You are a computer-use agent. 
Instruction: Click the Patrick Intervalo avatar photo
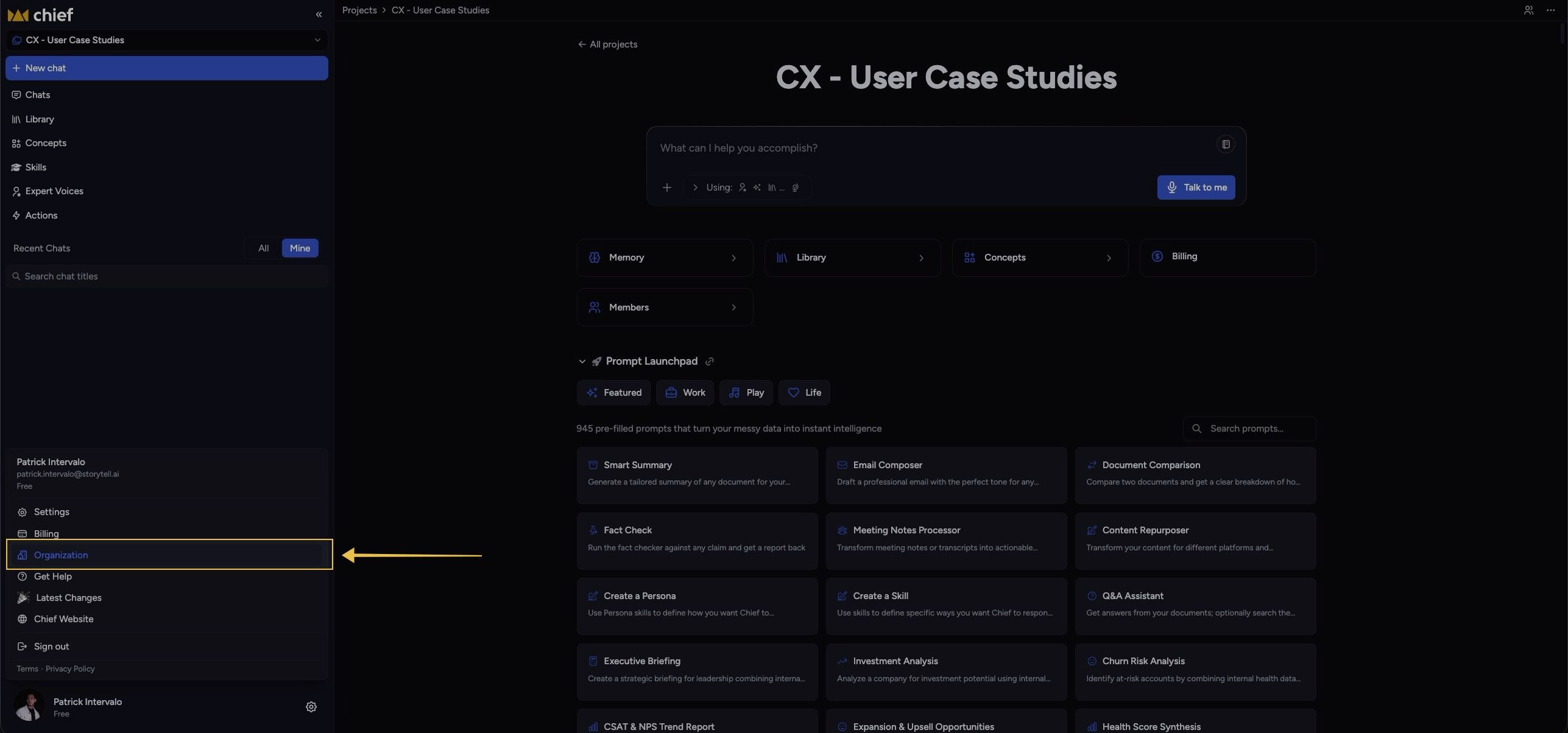(29, 706)
